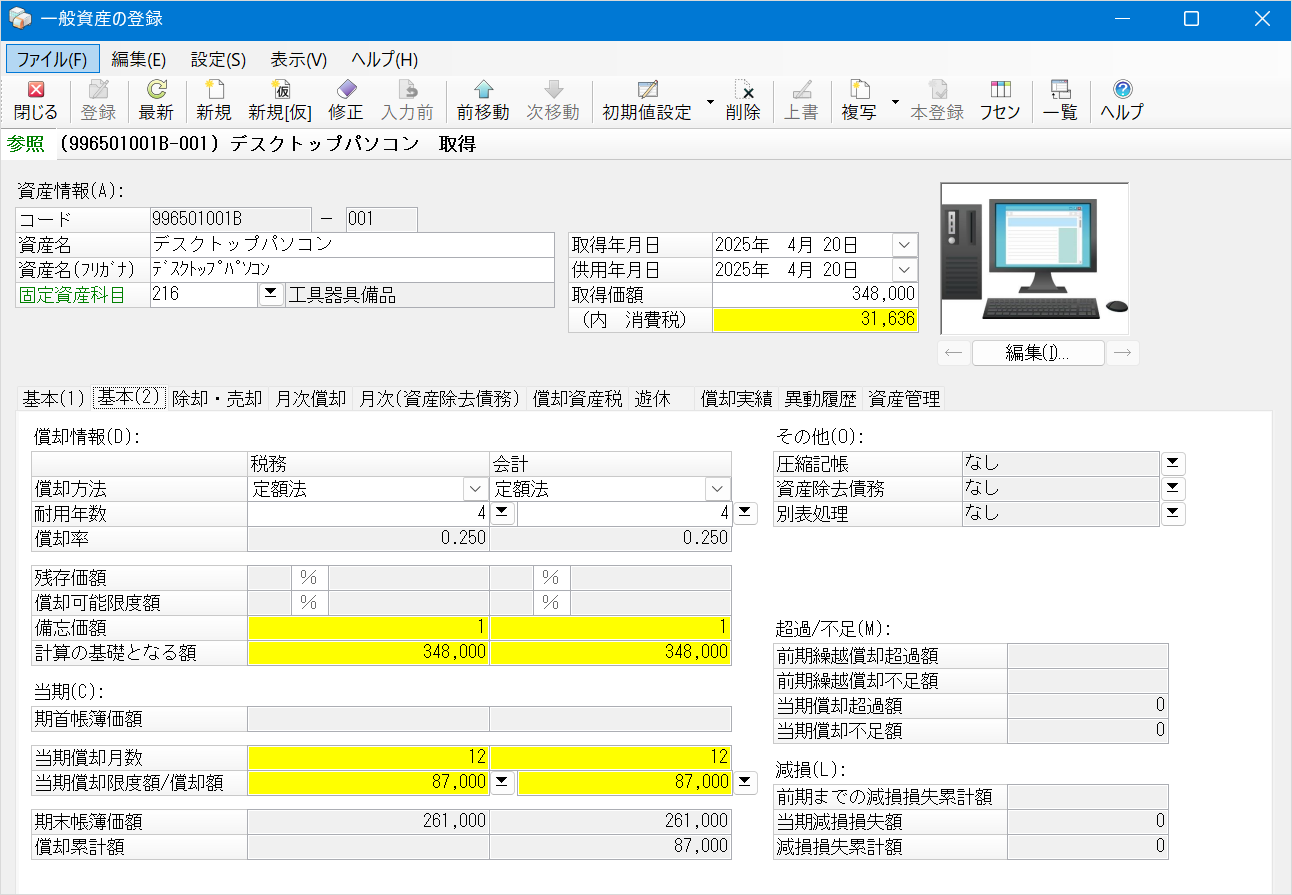This screenshot has height=895, width=1292.
Task: Click the 税務 備忘価額 field
Action: pos(368,627)
